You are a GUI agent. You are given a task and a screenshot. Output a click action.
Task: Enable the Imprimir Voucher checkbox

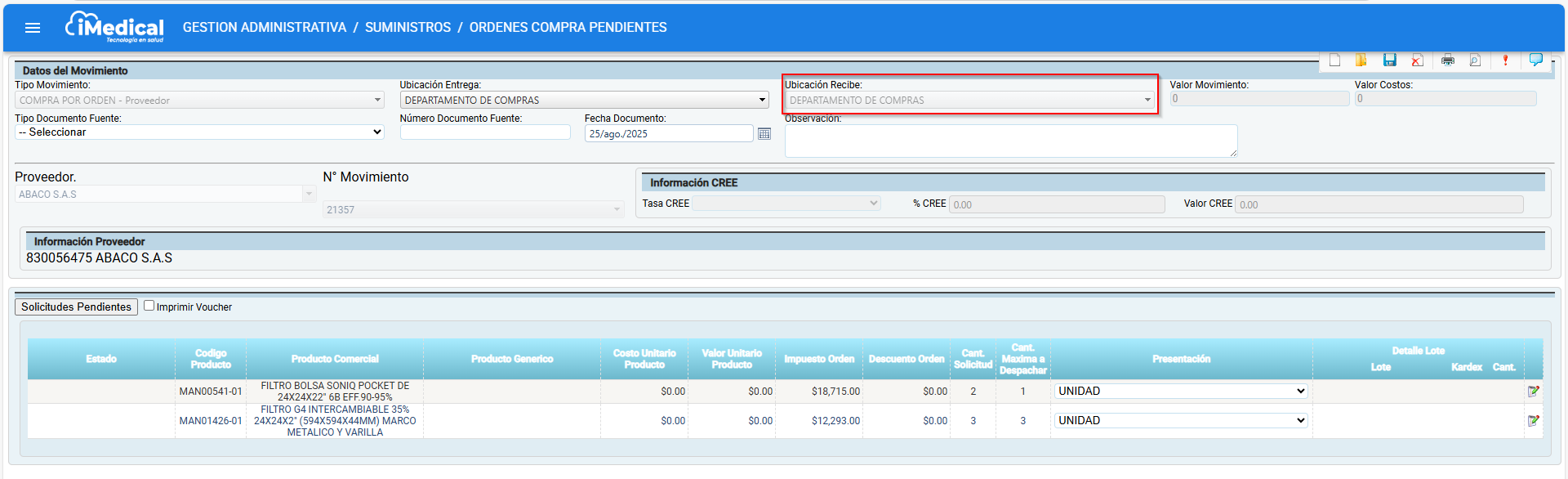pos(149,306)
